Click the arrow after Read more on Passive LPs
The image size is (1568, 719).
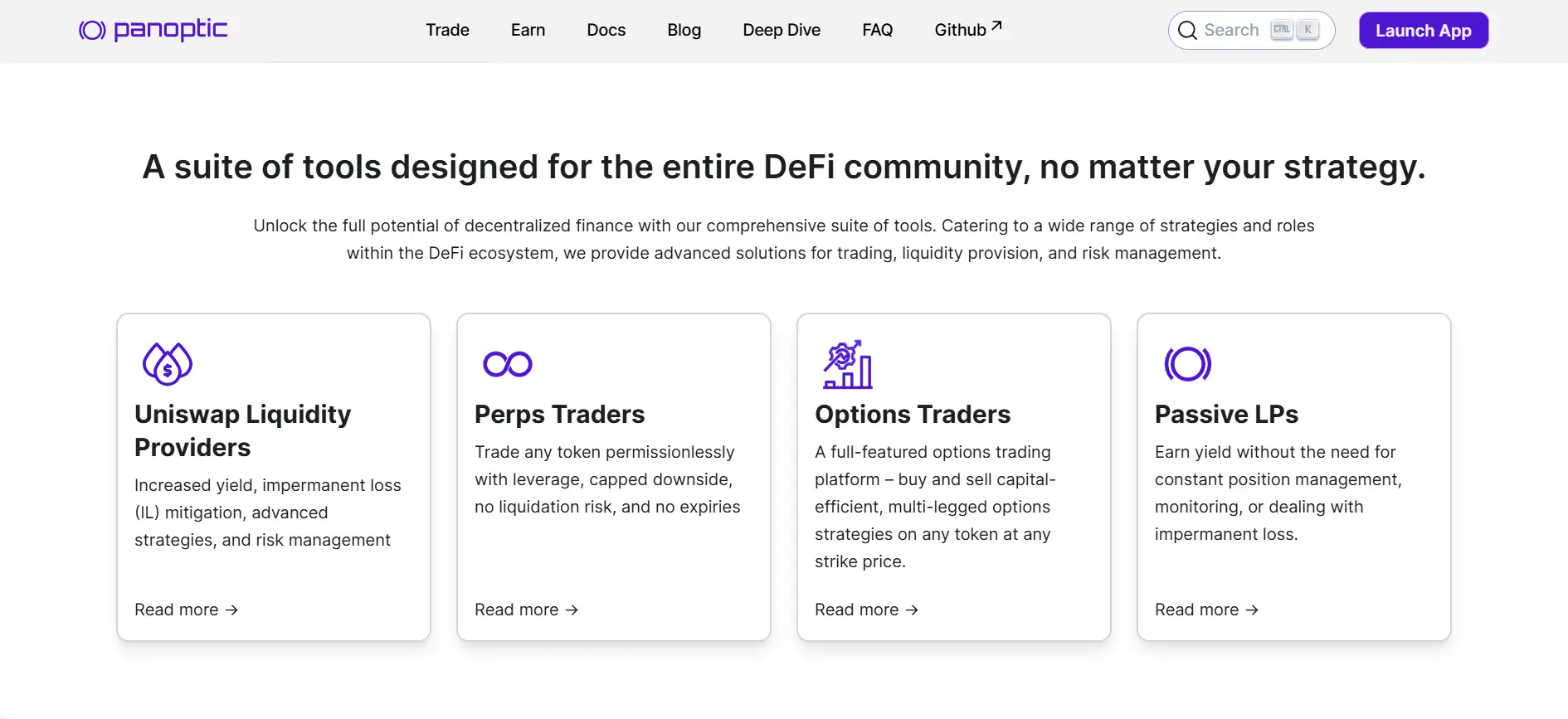pos(1252,610)
